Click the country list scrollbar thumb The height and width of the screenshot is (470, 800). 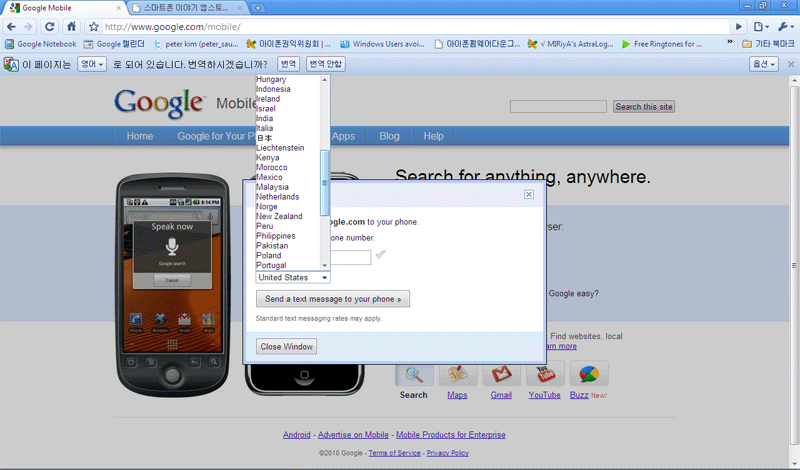[324, 183]
